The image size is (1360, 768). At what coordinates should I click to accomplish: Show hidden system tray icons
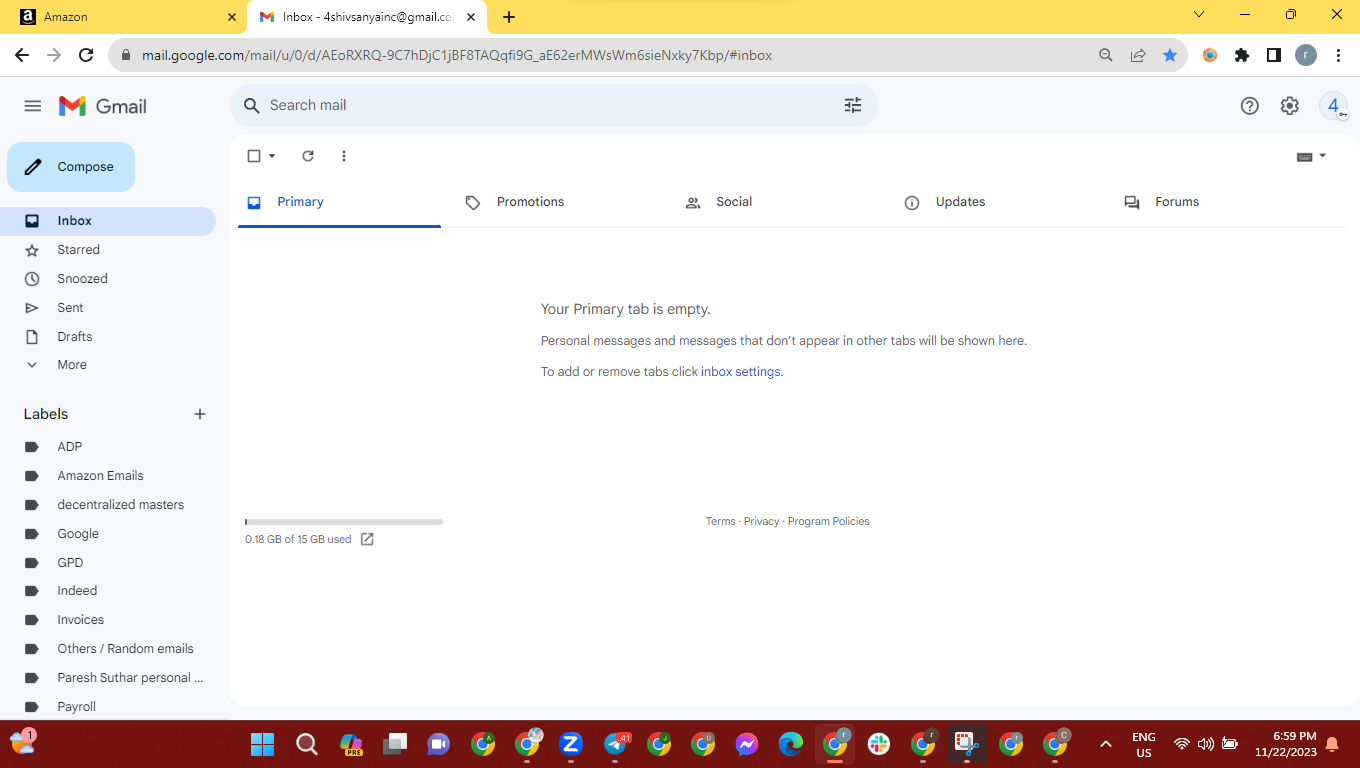[1106, 744]
